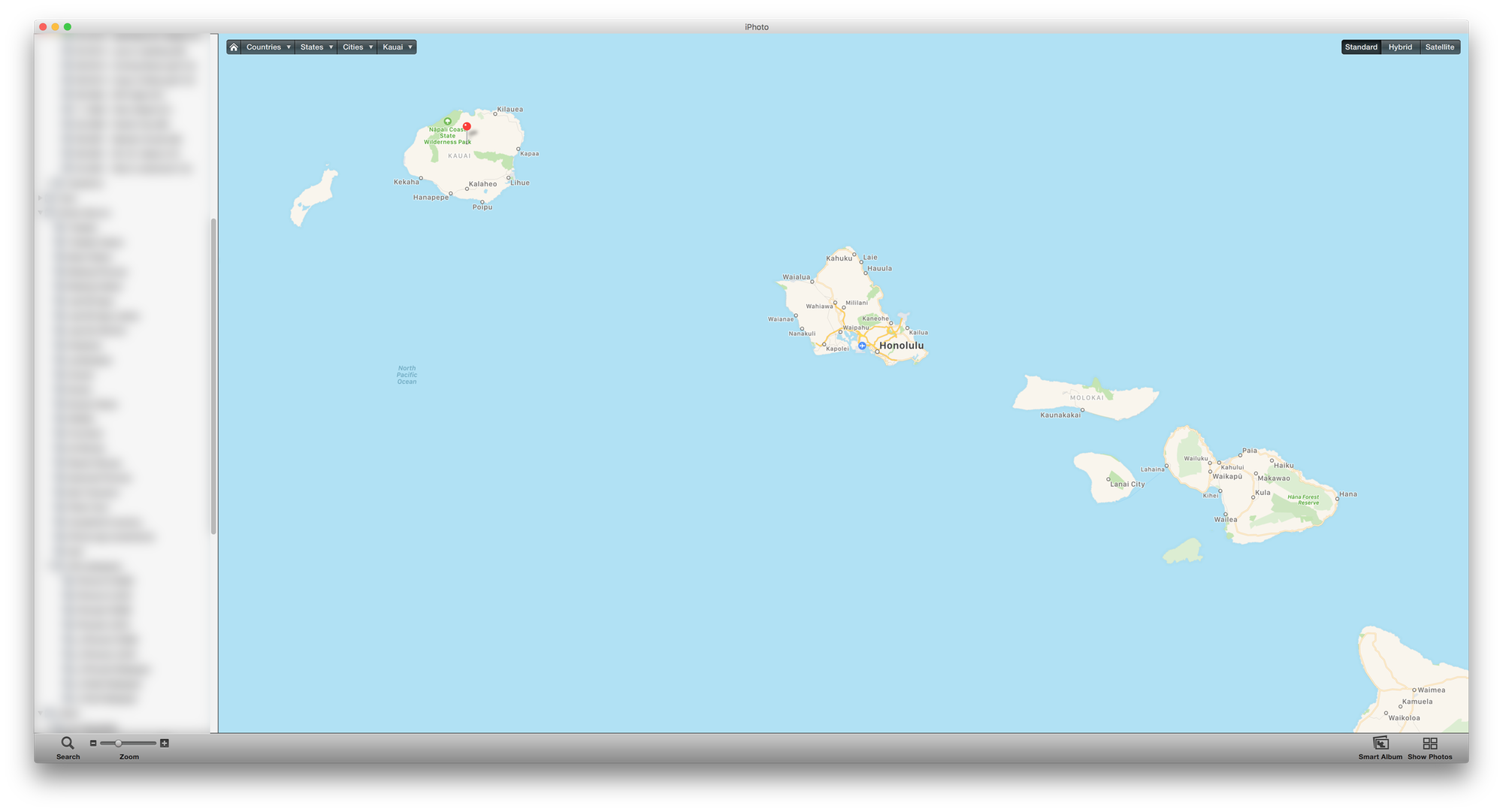
Task: Click the Waikoloa label
Action: pyautogui.click(x=1405, y=717)
